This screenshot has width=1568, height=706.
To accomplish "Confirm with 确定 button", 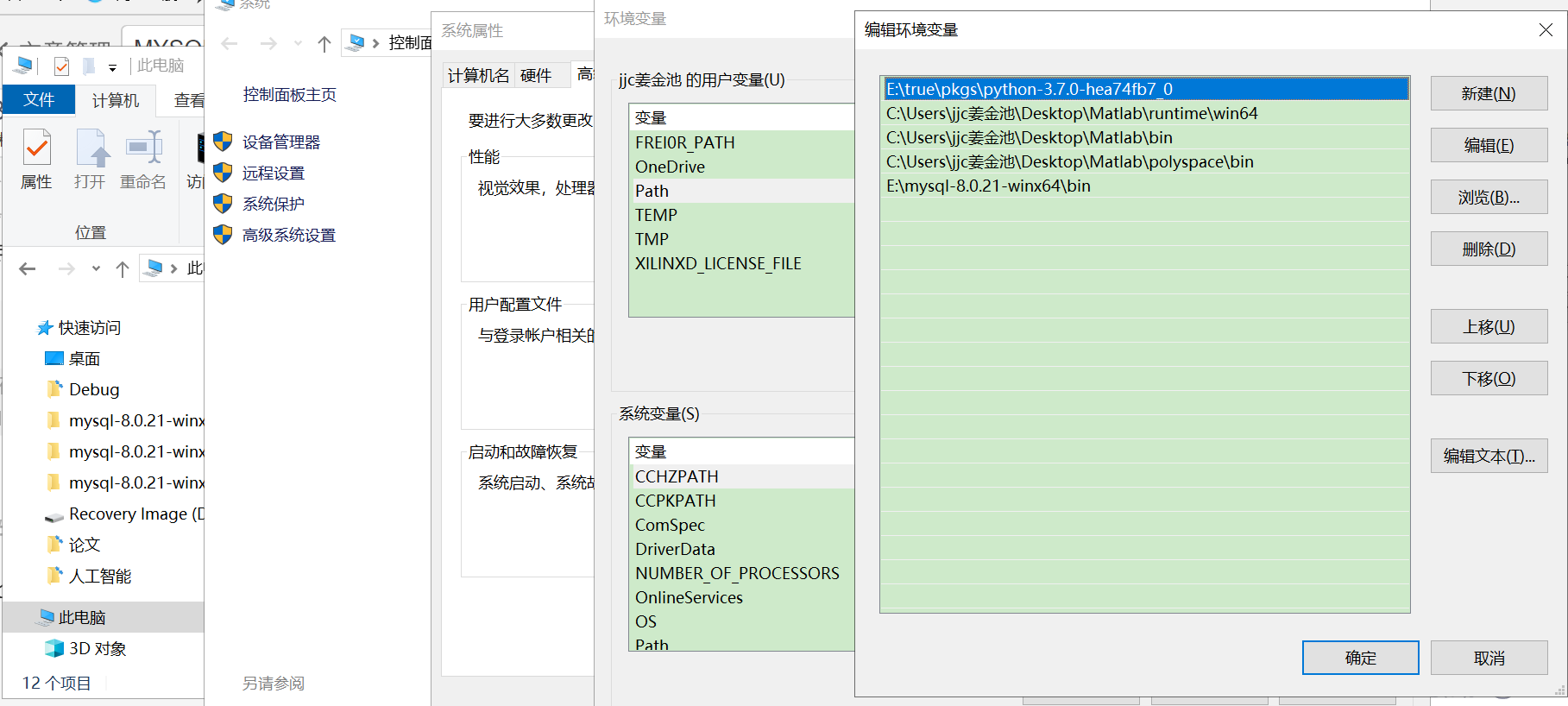I will (x=1360, y=658).
